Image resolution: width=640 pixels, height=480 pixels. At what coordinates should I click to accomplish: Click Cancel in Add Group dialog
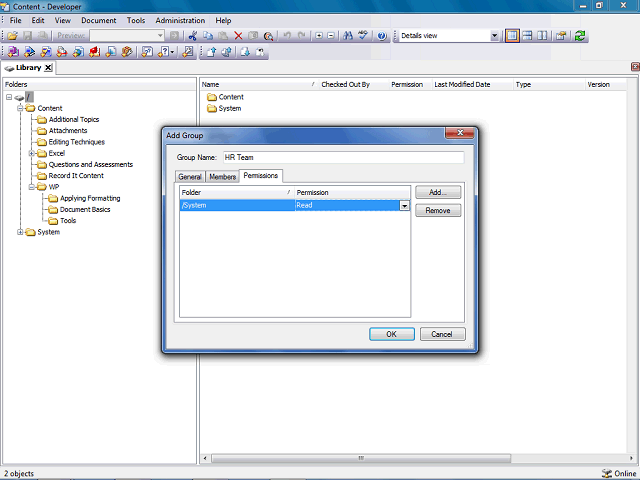[x=442, y=334]
